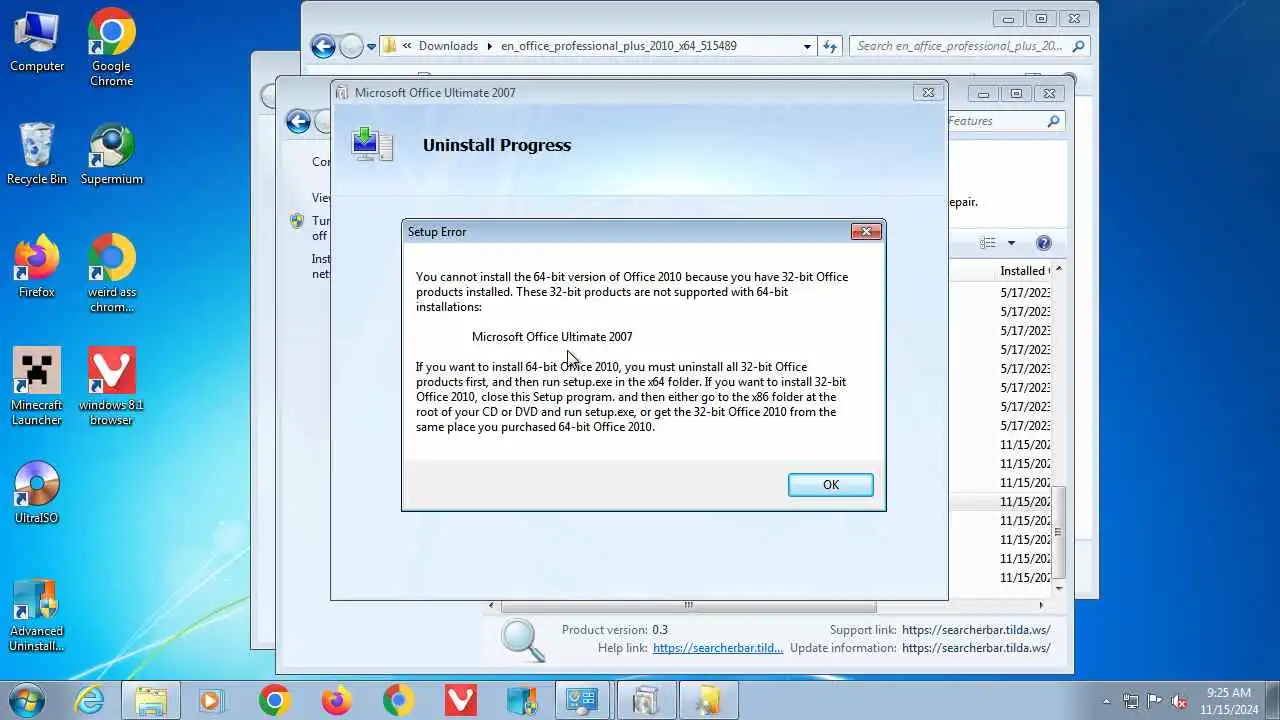The width and height of the screenshot is (1280, 720).
Task: Open the UltraISO desktop shortcut
Action: tap(37, 492)
